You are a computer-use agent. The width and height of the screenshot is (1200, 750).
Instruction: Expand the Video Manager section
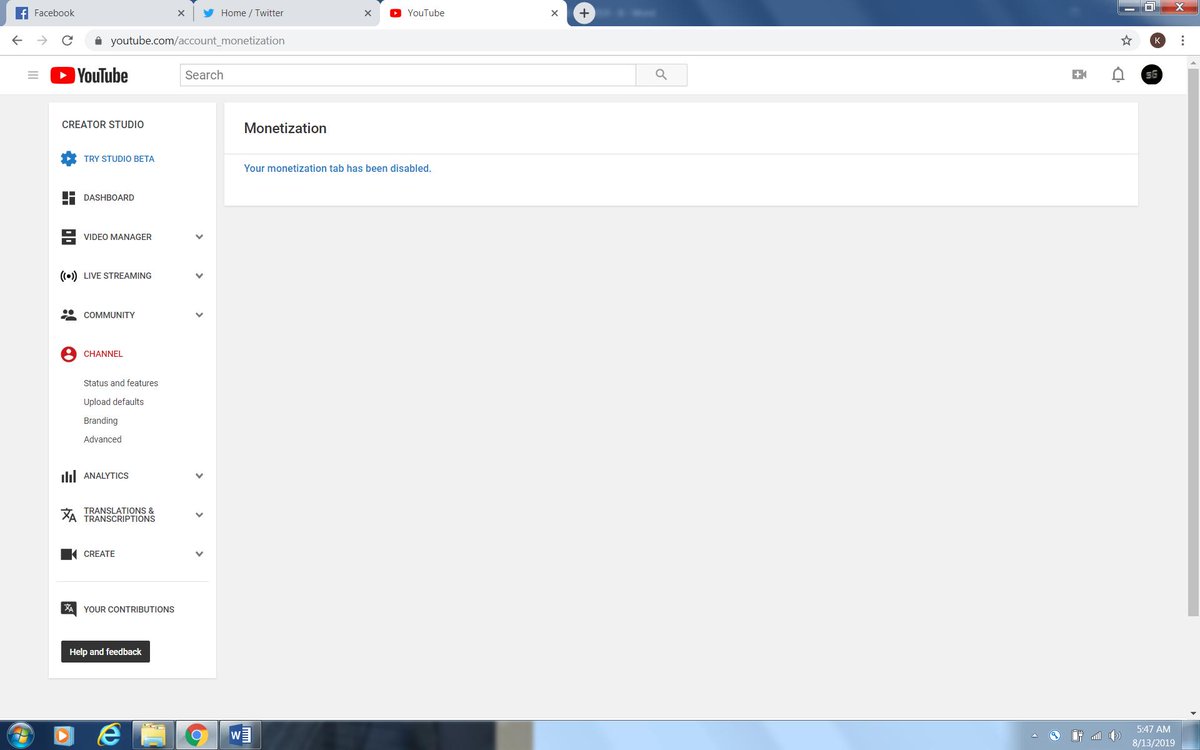[199, 237]
